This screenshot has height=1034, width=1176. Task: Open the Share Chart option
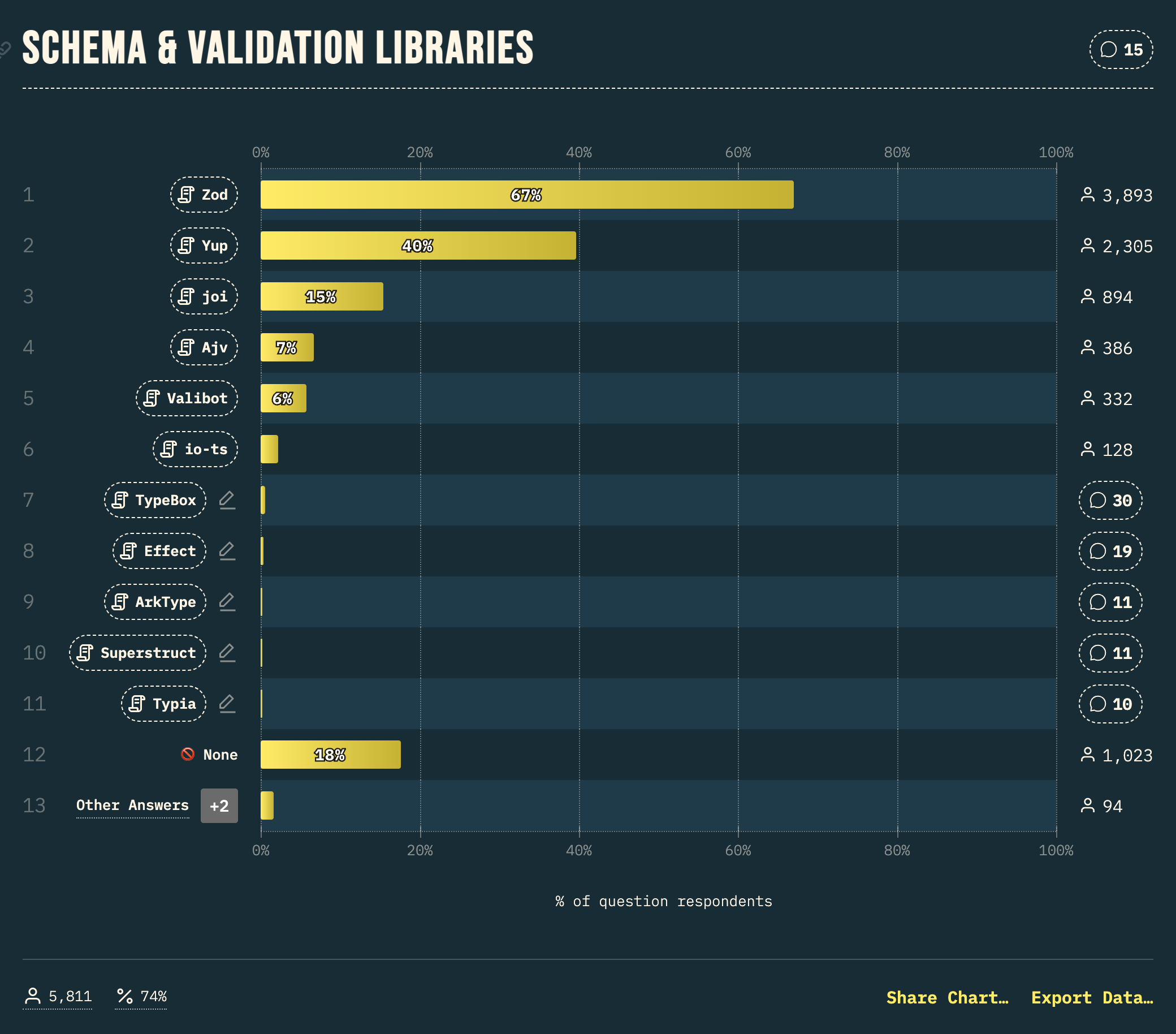[947, 997]
